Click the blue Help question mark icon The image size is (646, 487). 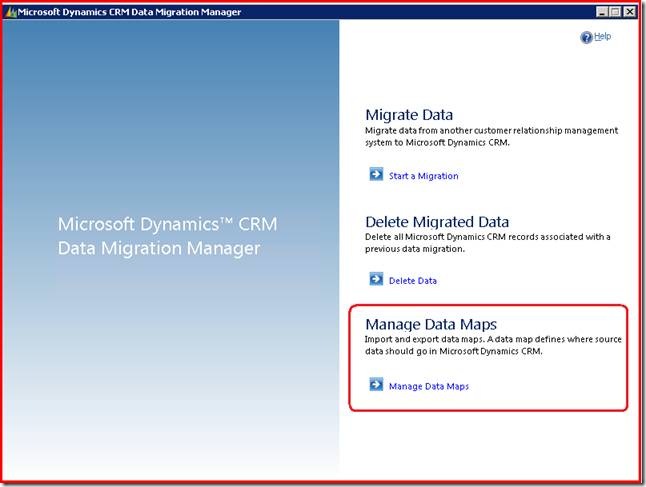point(586,37)
